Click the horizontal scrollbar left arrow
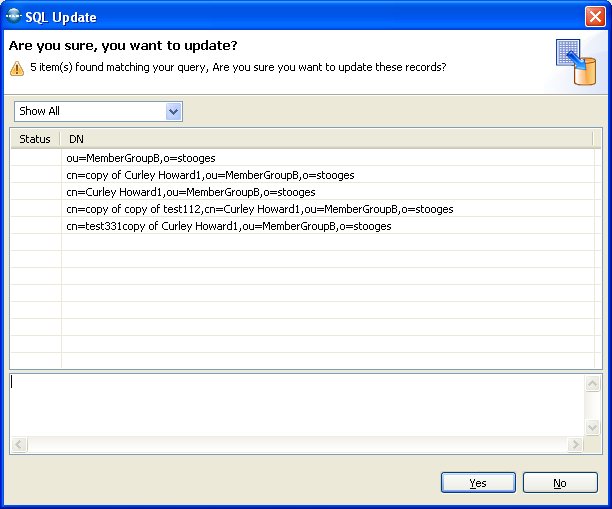 click(19, 444)
